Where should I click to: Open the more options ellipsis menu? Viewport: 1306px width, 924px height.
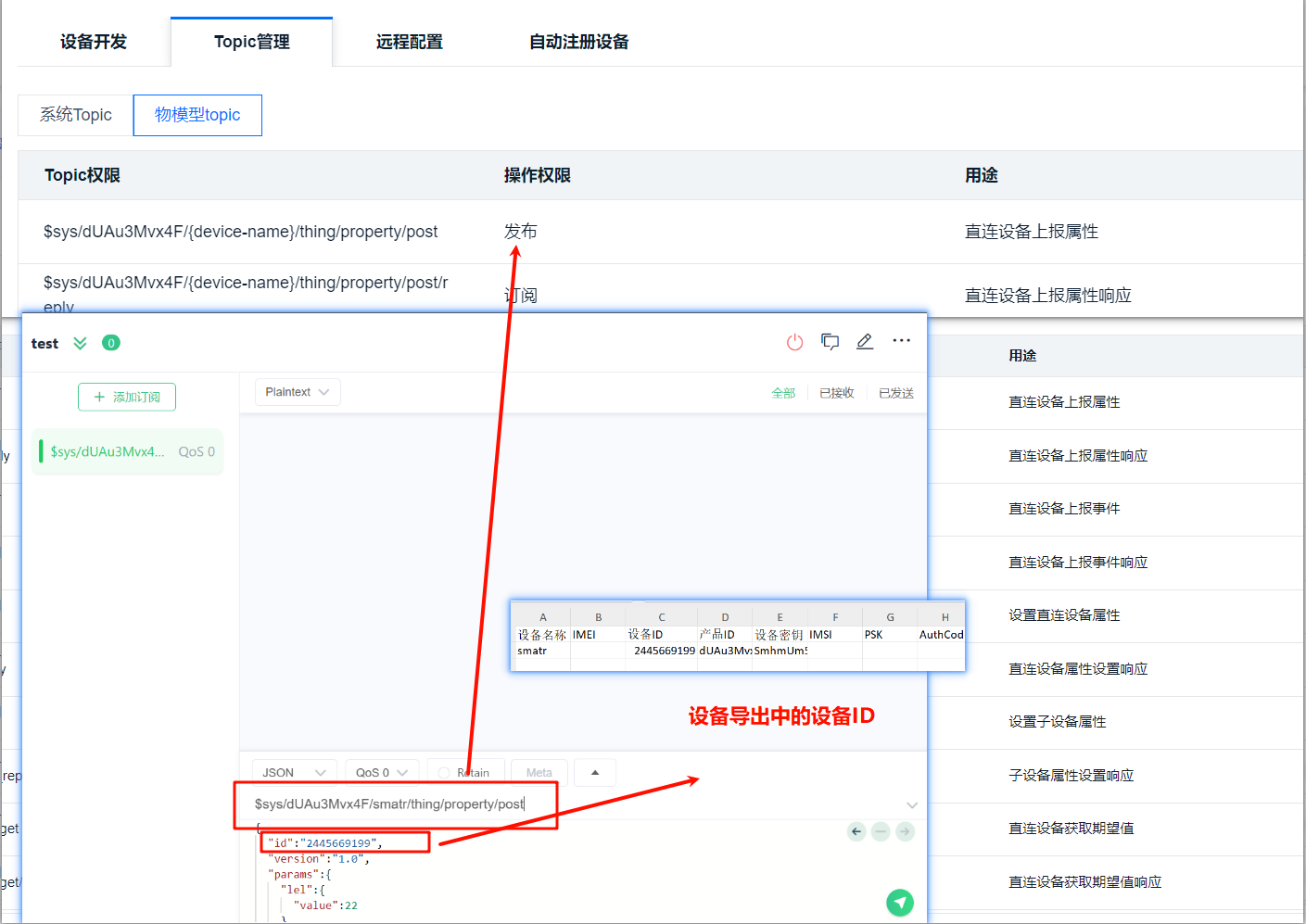[x=900, y=341]
